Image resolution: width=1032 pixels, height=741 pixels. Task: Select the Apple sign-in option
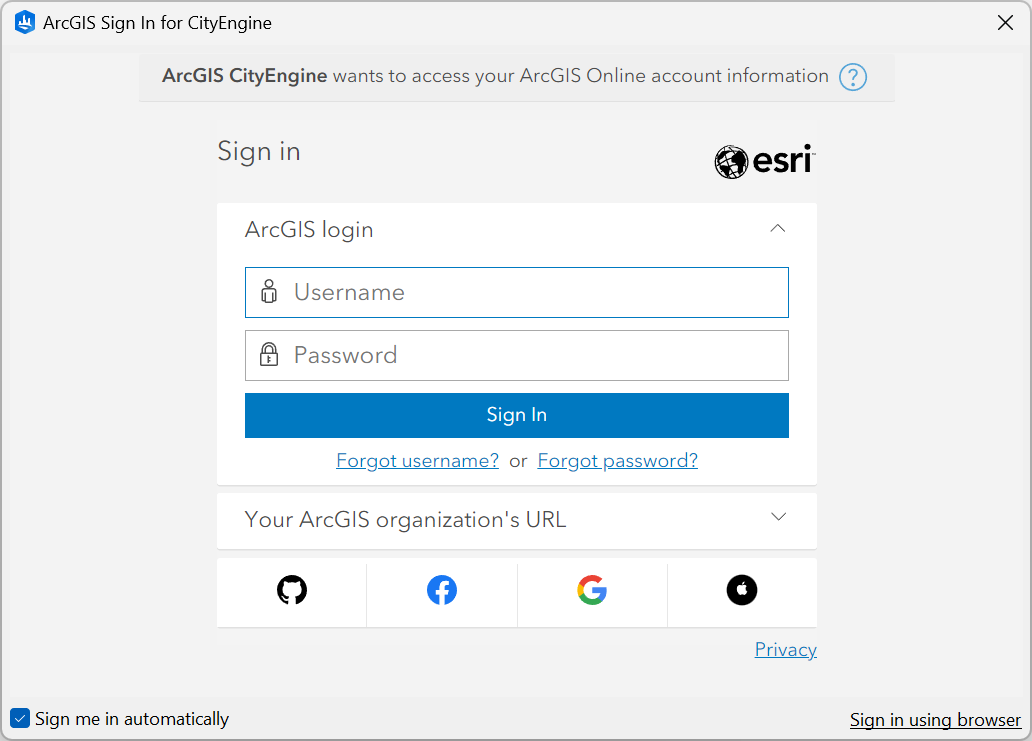pyautogui.click(x=741, y=589)
